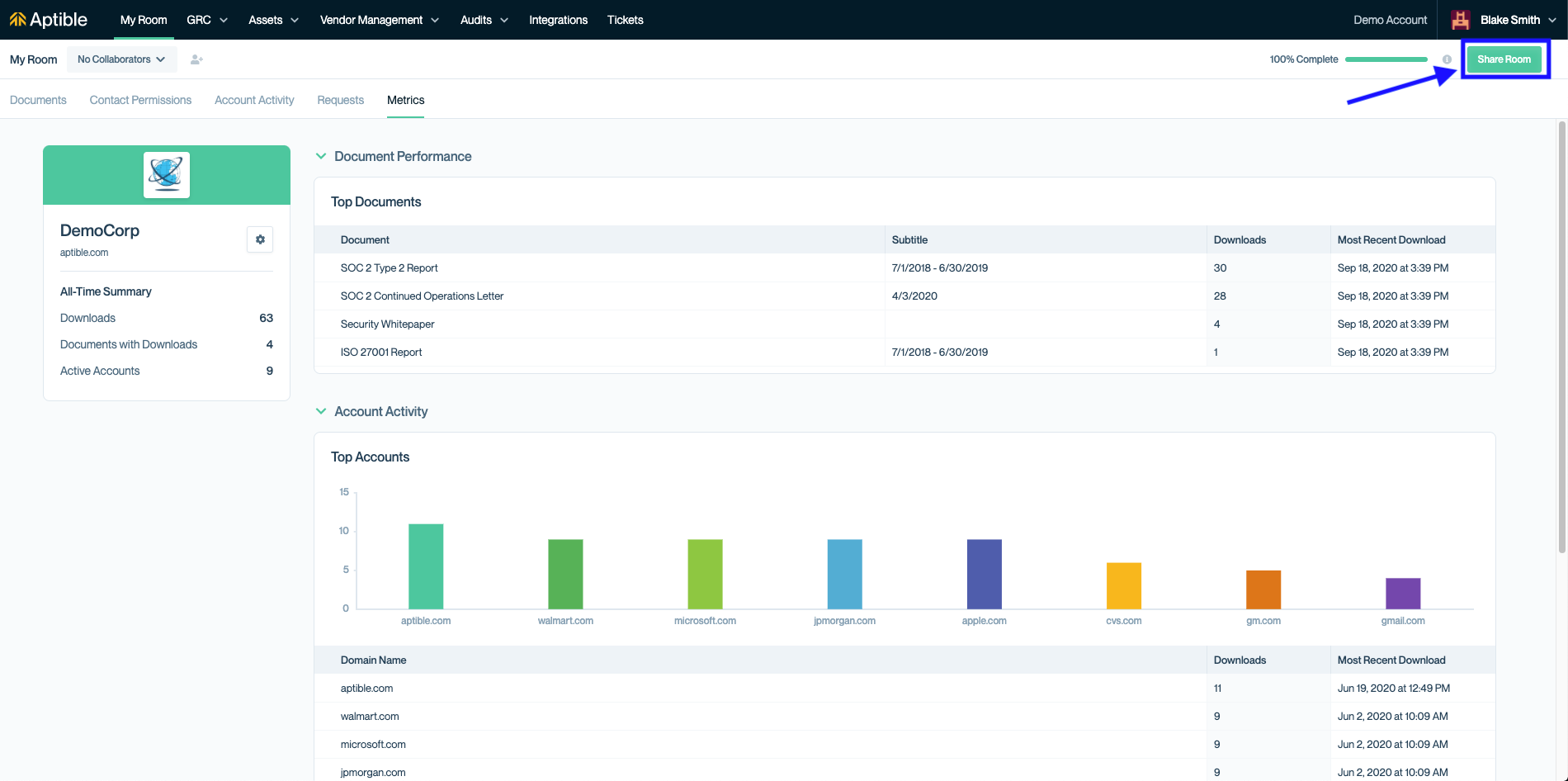Click the gmail.com chart bar
Image resolution: width=1568 pixels, height=781 pixels.
(x=1402, y=594)
